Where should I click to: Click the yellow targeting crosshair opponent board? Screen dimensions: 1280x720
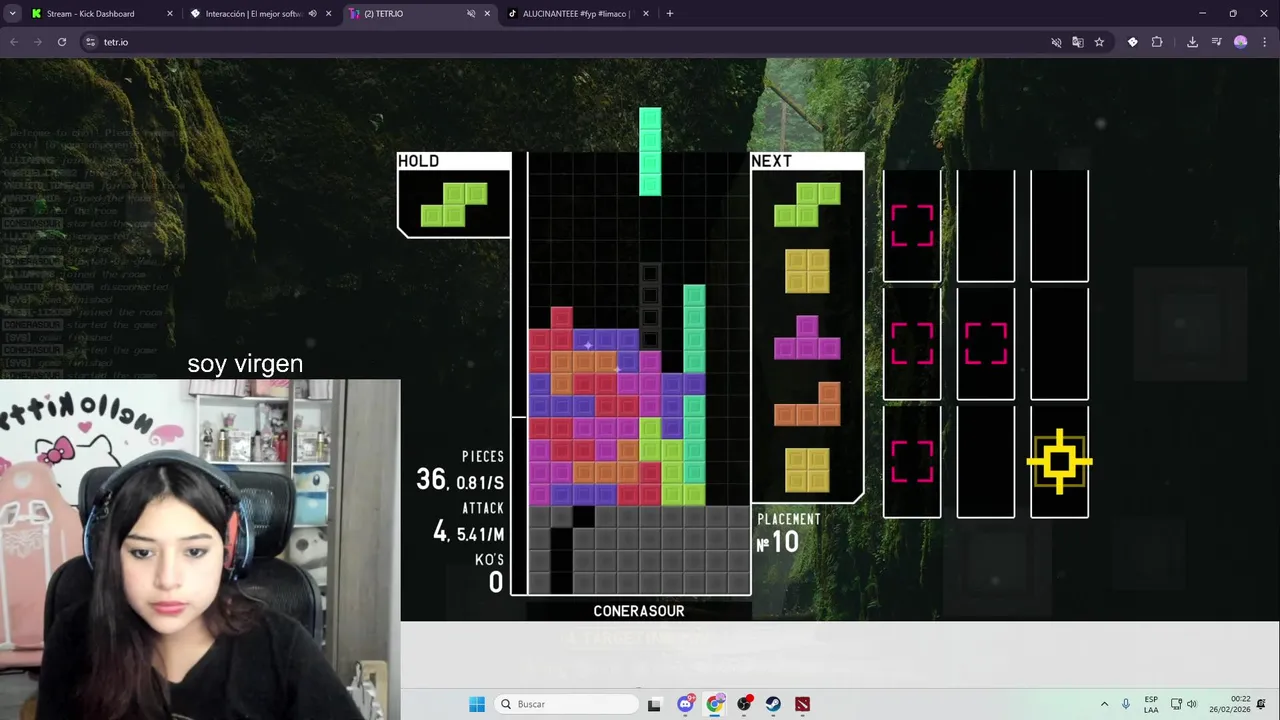(x=1060, y=462)
